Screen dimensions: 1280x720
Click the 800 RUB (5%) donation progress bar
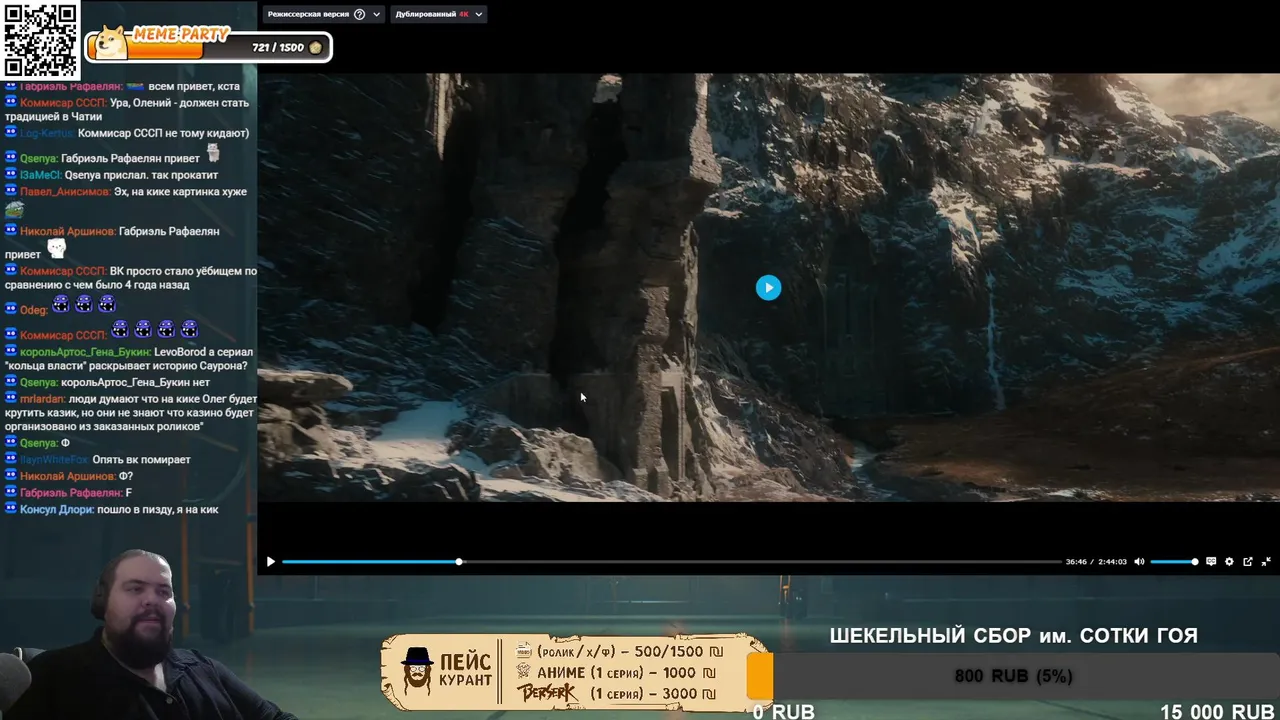[x=1013, y=676]
